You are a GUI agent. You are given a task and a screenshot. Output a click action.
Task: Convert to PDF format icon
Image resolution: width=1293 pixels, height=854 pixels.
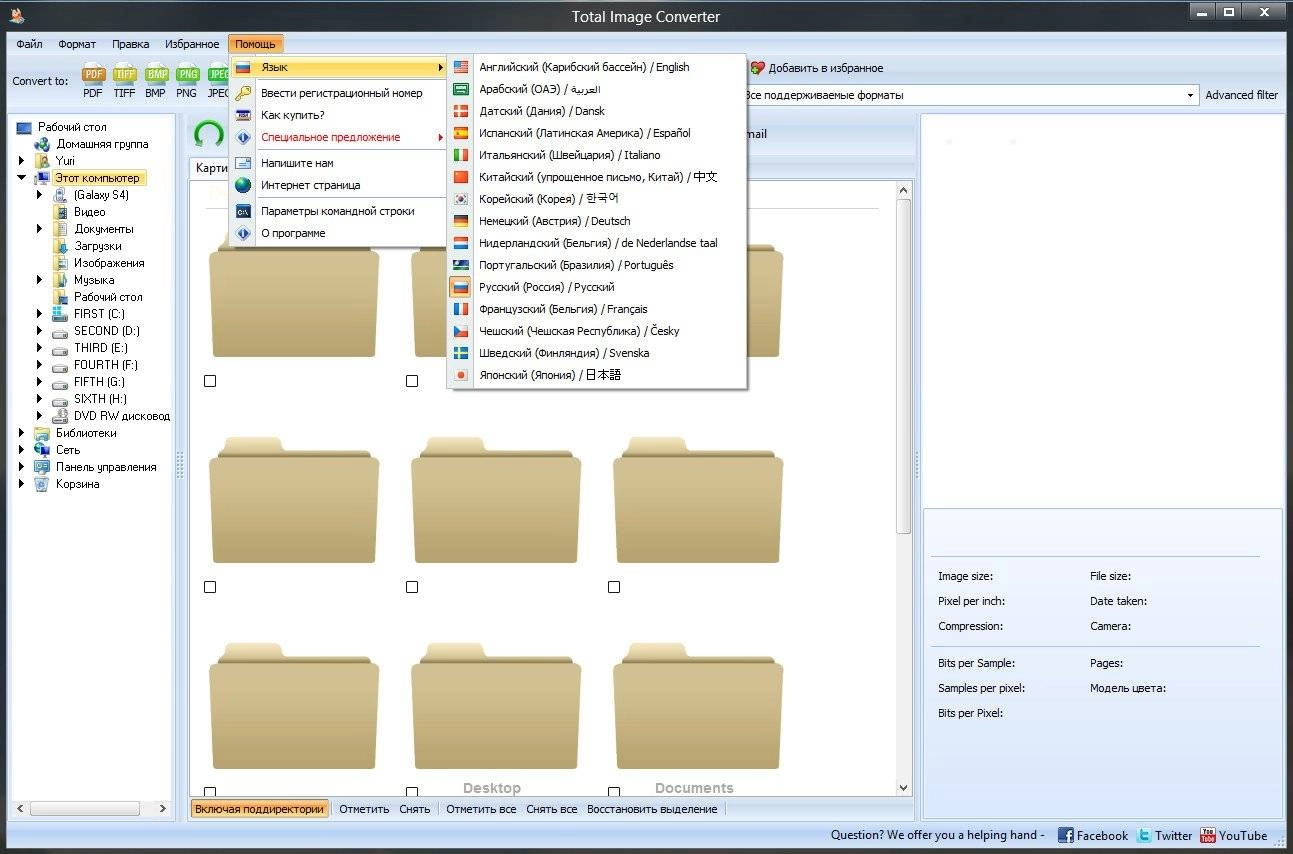pos(93,74)
